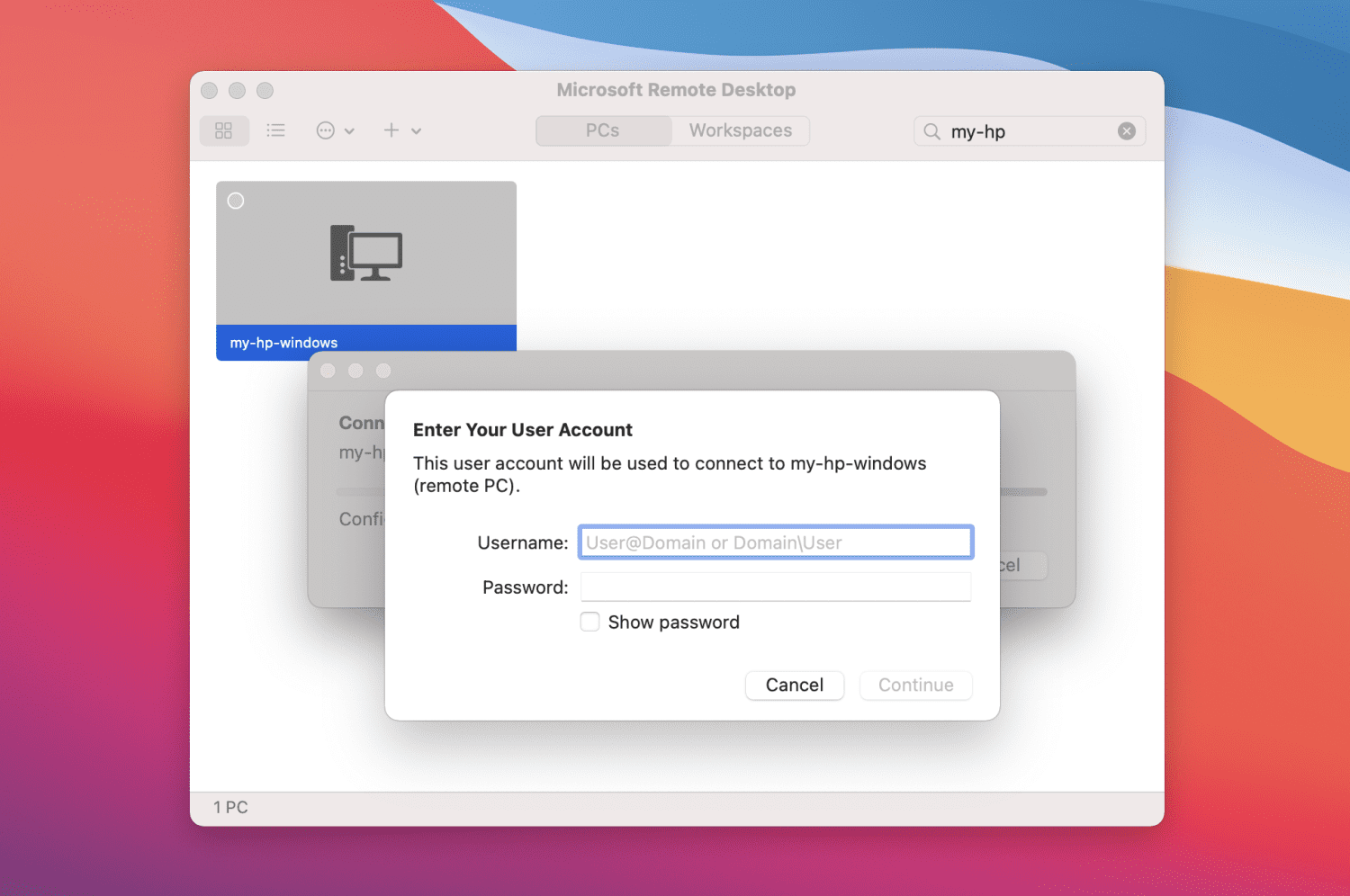
Task: Open the plus Add menu
Action: 401,130
